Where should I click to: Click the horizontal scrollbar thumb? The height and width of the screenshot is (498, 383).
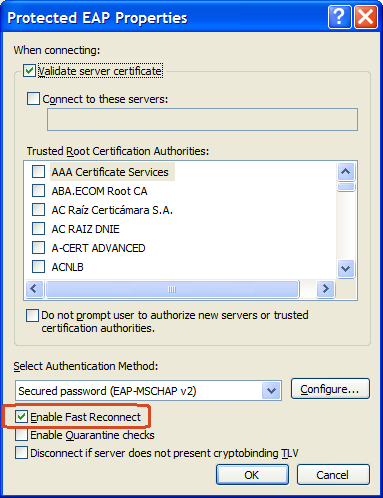click(172, 289)
